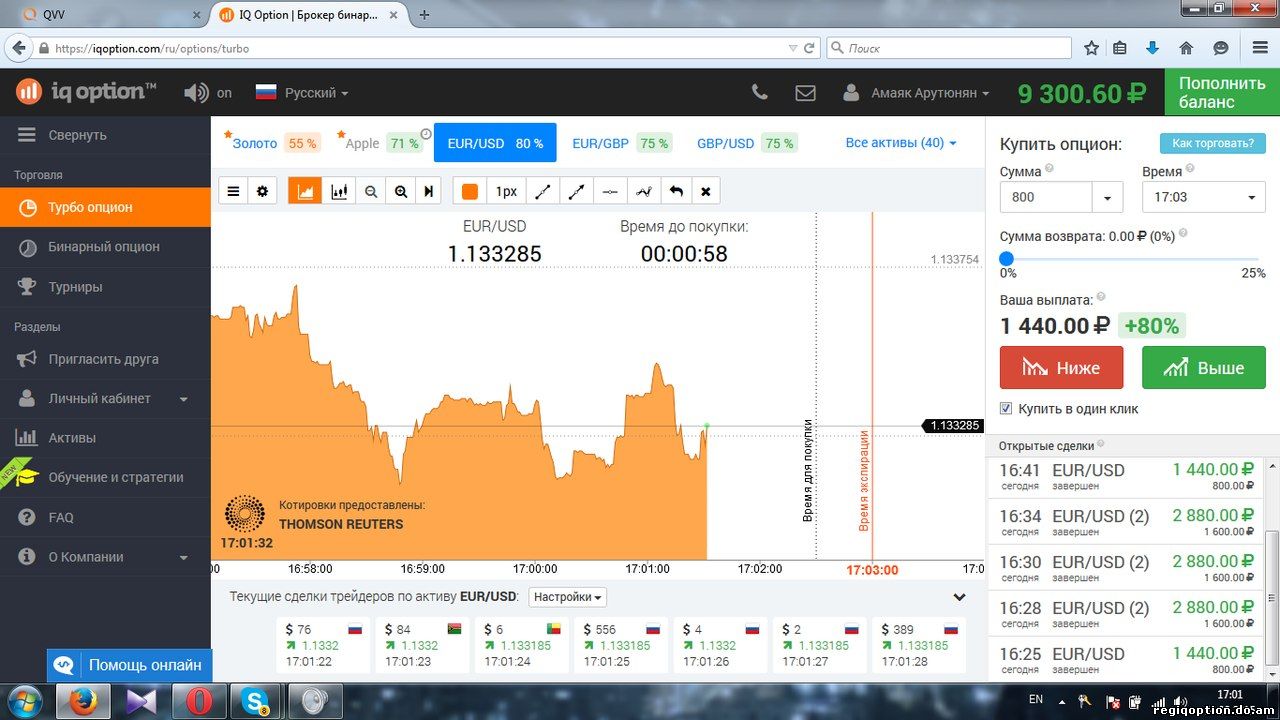Click the help icon next to Сумма
This screenshot has width=1280, height=720.
[1049, 170]
